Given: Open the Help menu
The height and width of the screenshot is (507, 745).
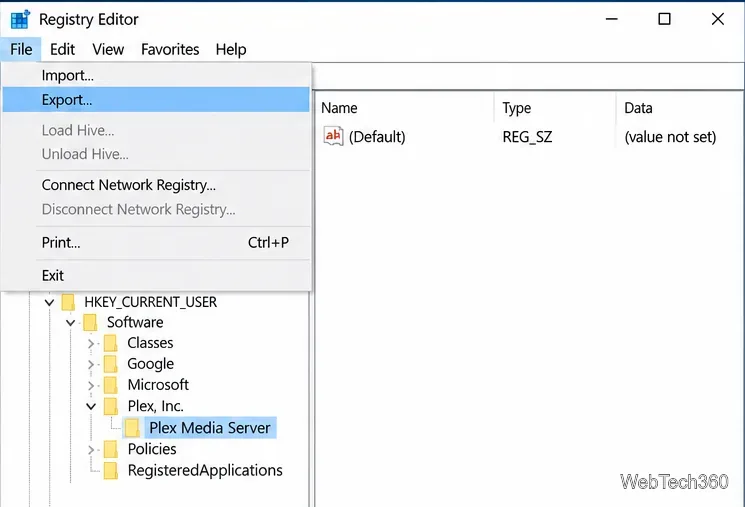Looking at the screenshot, I should pos(230,49).
